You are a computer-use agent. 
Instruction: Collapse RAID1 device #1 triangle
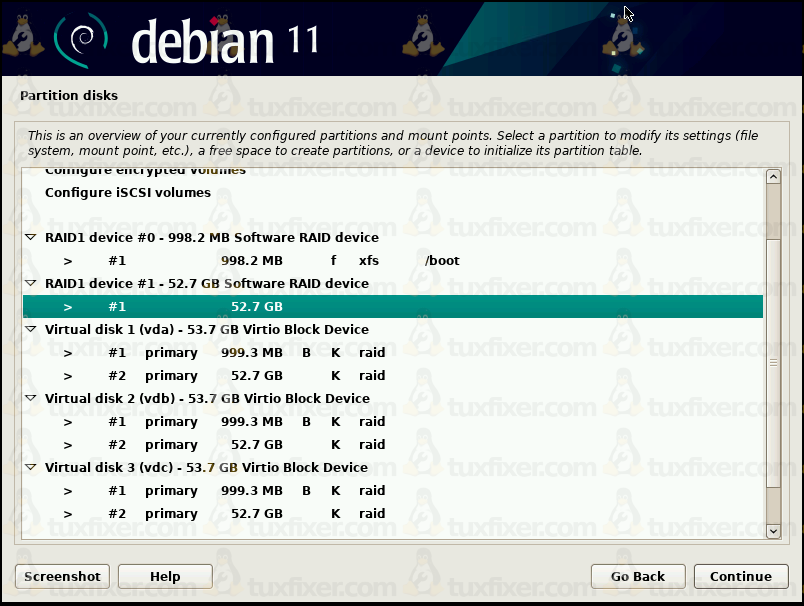30,284
